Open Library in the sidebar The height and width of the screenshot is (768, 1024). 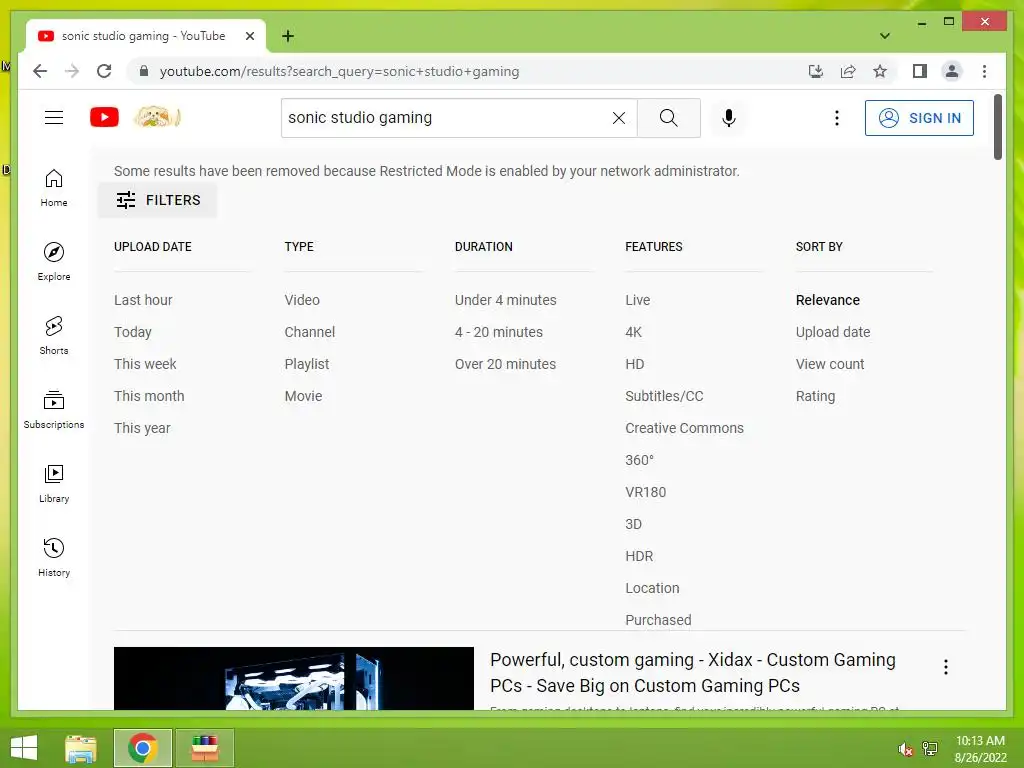coord(54,483)
